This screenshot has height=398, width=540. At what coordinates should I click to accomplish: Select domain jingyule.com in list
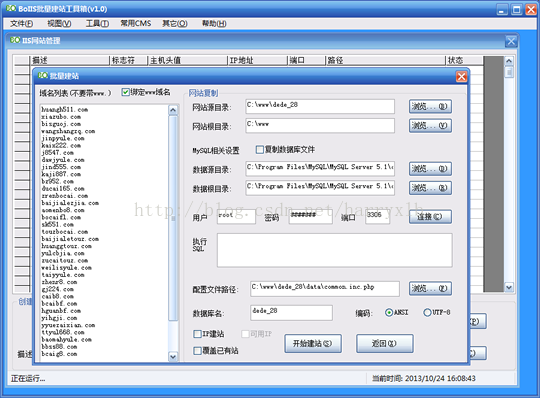pos(63,138)
